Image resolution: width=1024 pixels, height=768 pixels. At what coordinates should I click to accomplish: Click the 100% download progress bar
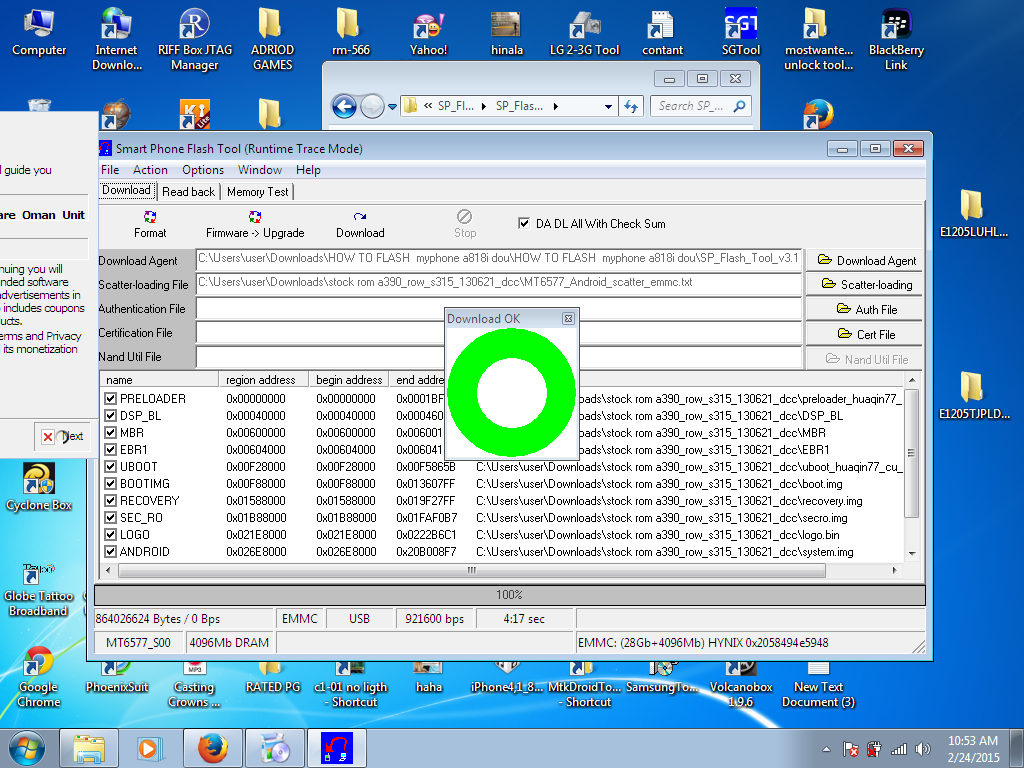point(510,595)
